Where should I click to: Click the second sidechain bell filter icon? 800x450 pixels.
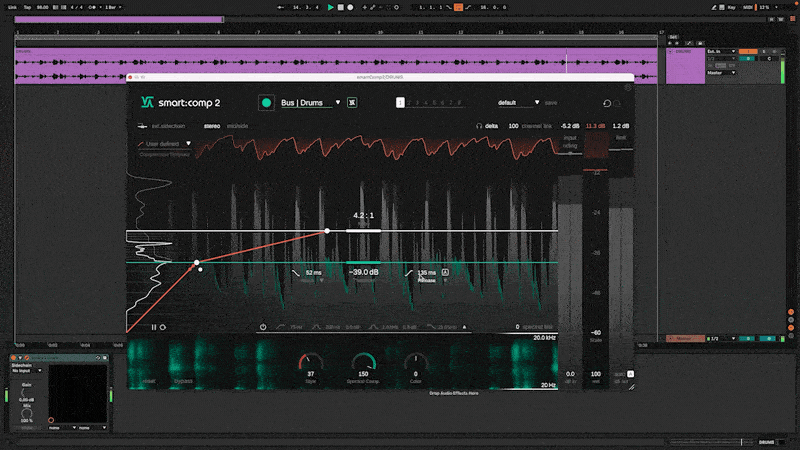click(373, 327)
